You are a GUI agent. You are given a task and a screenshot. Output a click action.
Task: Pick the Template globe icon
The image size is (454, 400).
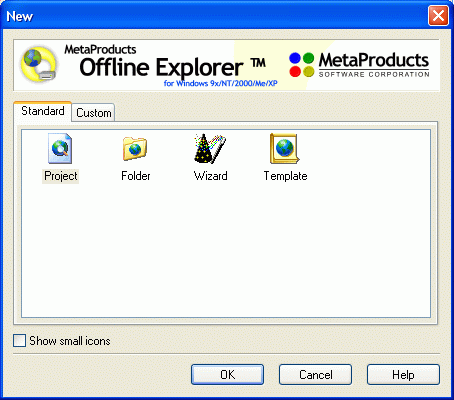285,149
